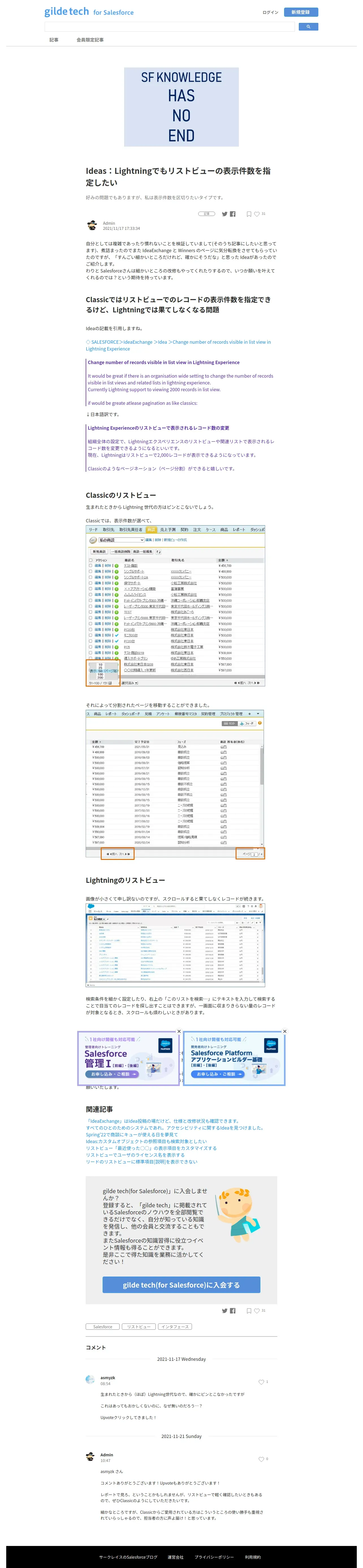Click the Admin author avatar under title

pyautogui.click(x=92, y=226)
